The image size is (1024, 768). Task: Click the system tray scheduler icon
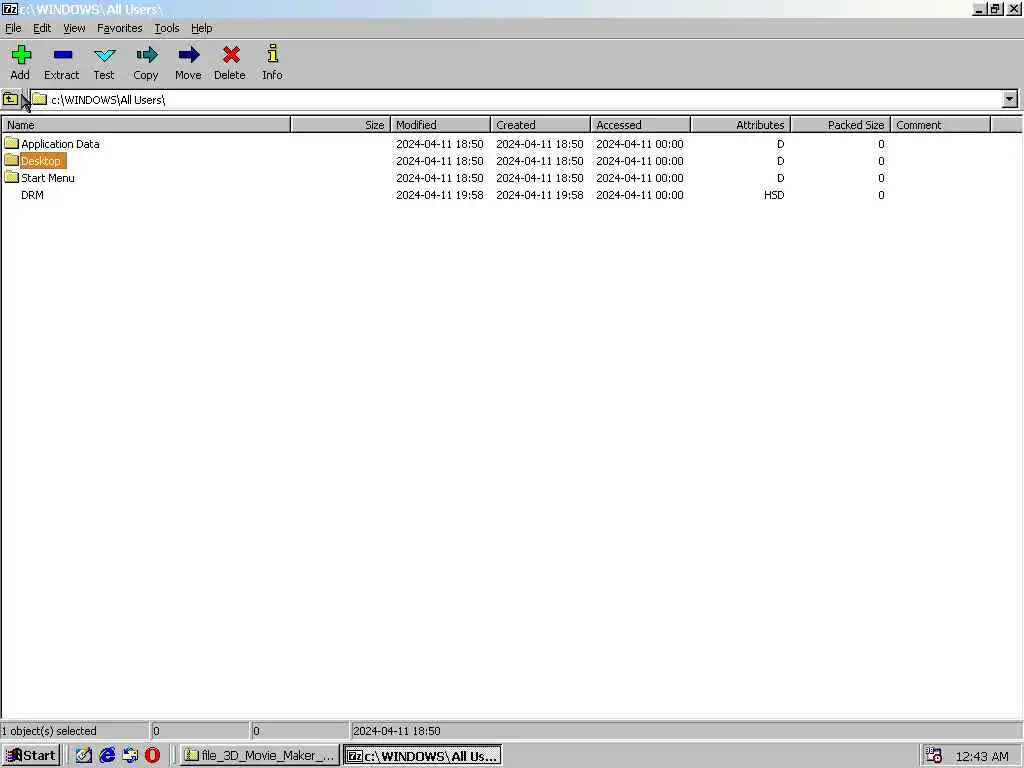tap(934, 756)
